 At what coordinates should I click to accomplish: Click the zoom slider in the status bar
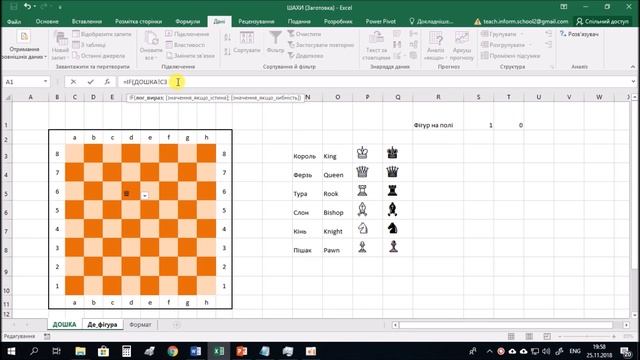587,336
